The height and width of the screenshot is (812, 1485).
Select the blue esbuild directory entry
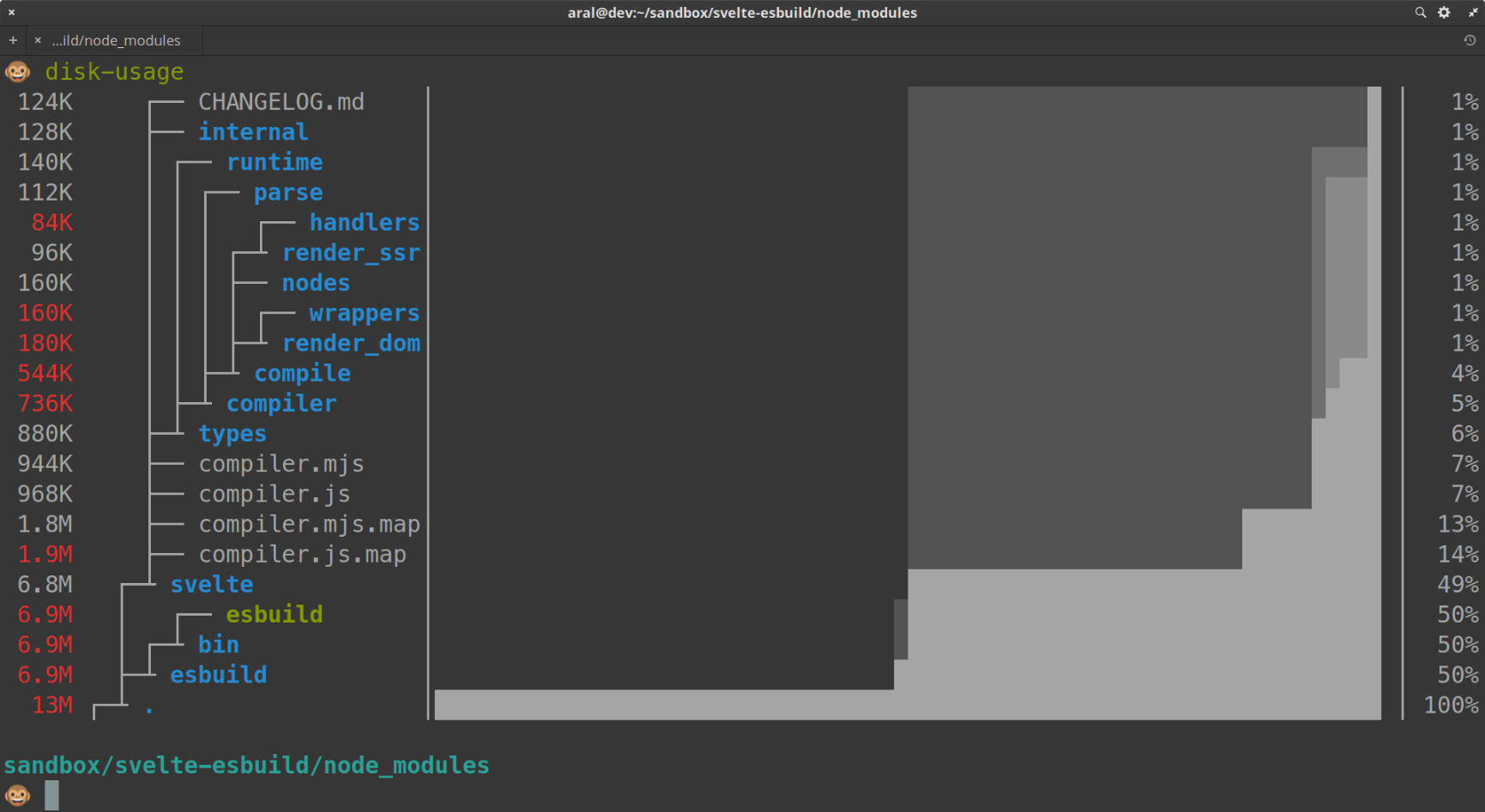tap(219, 675)
